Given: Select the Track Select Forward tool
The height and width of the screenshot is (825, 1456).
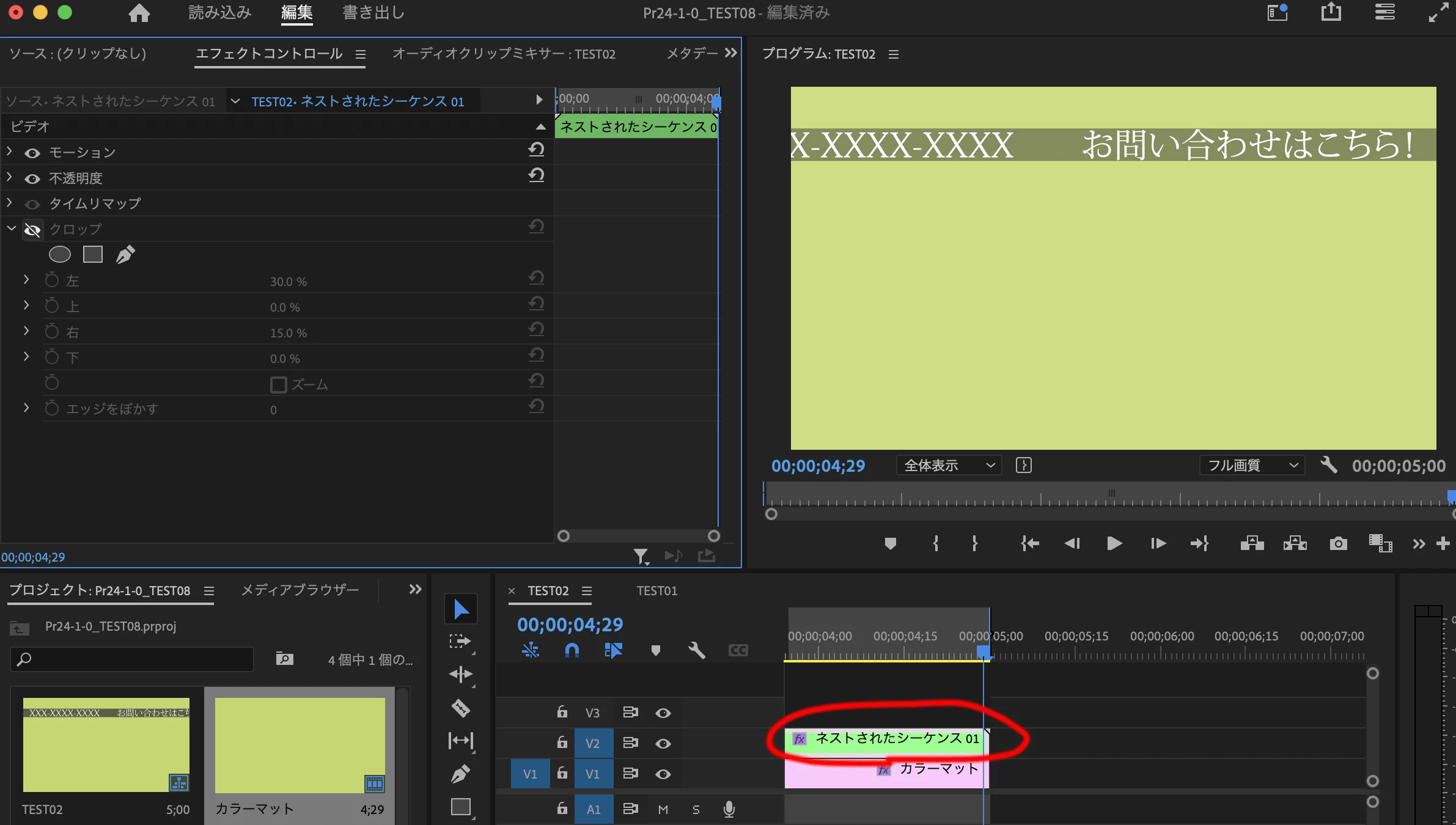Looking at the screenshot, I should tap(460, 641).
